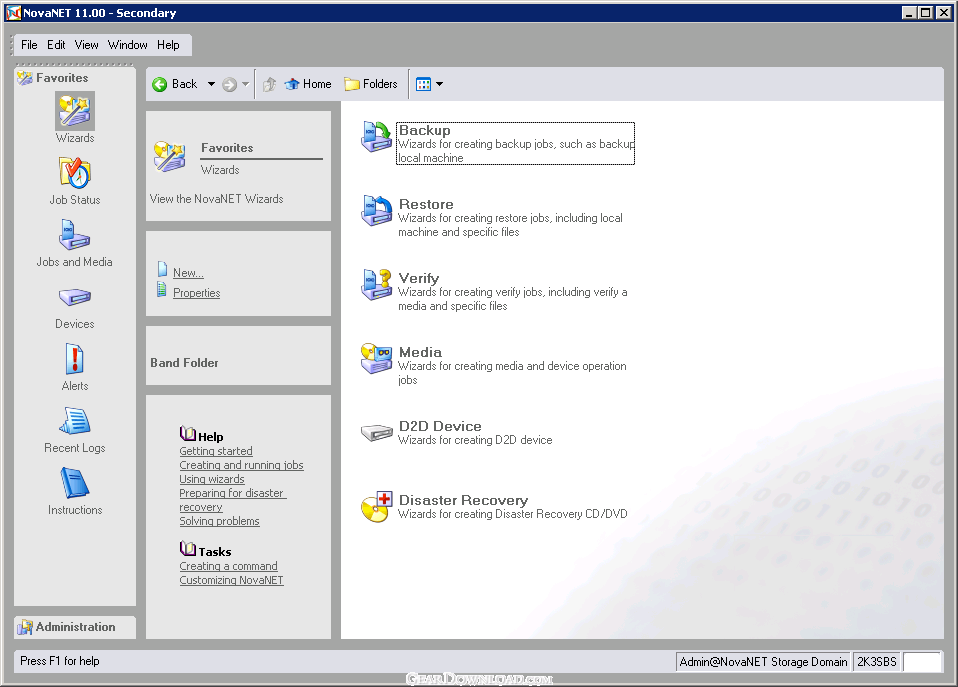
Task: Open the Back history dropdown arrow
Action: pos(211,84)
